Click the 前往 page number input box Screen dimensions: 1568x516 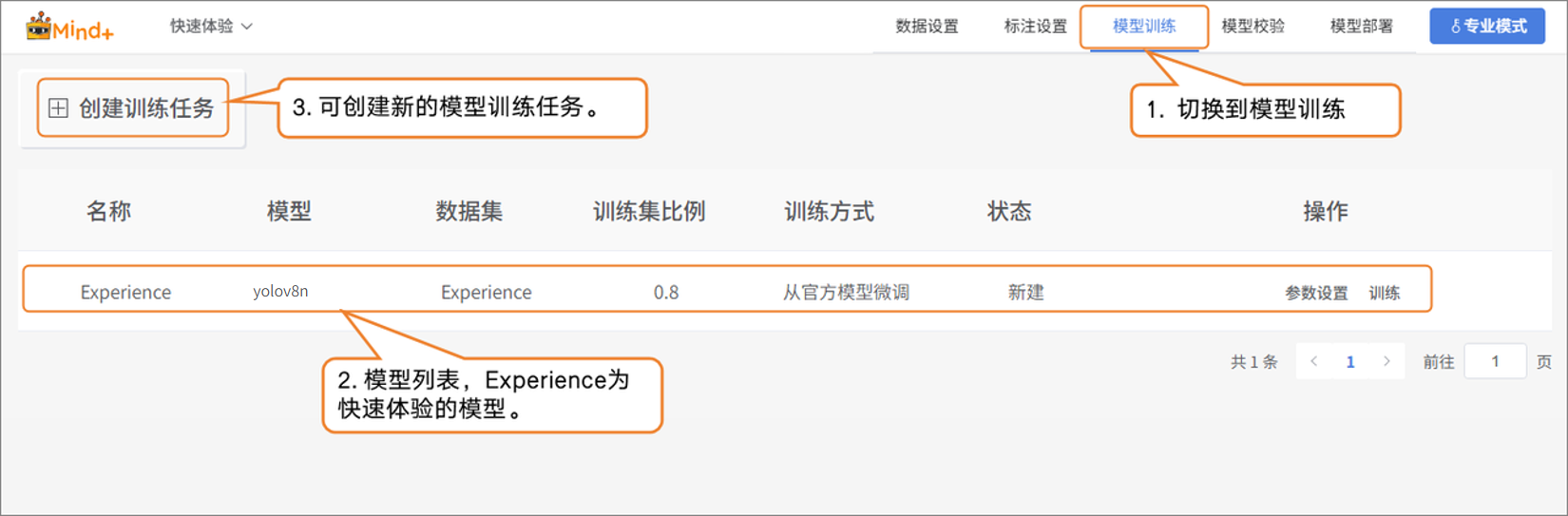1495,361
